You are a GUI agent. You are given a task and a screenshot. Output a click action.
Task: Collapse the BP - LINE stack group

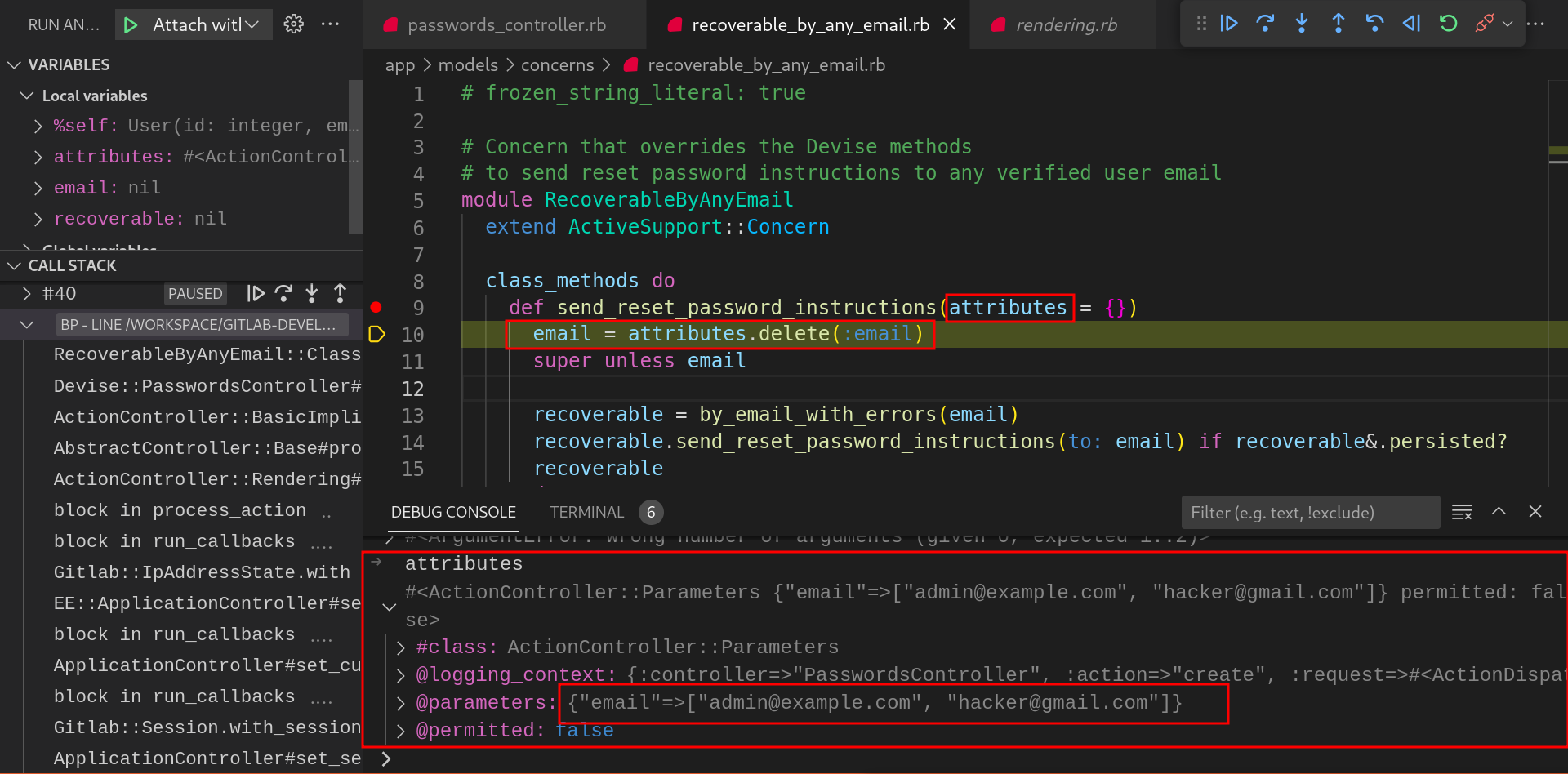point(27,324)
